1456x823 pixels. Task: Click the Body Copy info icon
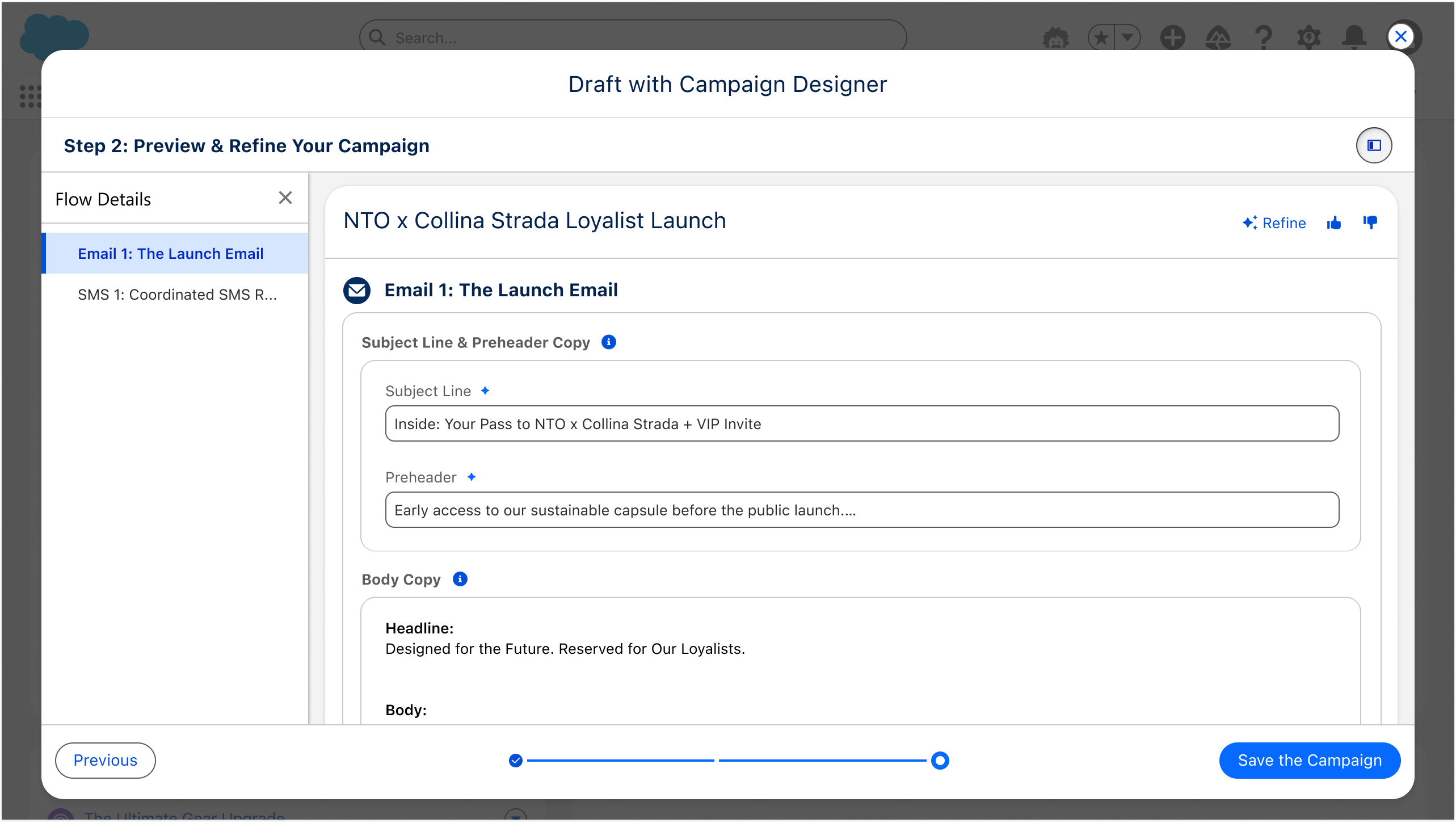click(x=460, y=579)
